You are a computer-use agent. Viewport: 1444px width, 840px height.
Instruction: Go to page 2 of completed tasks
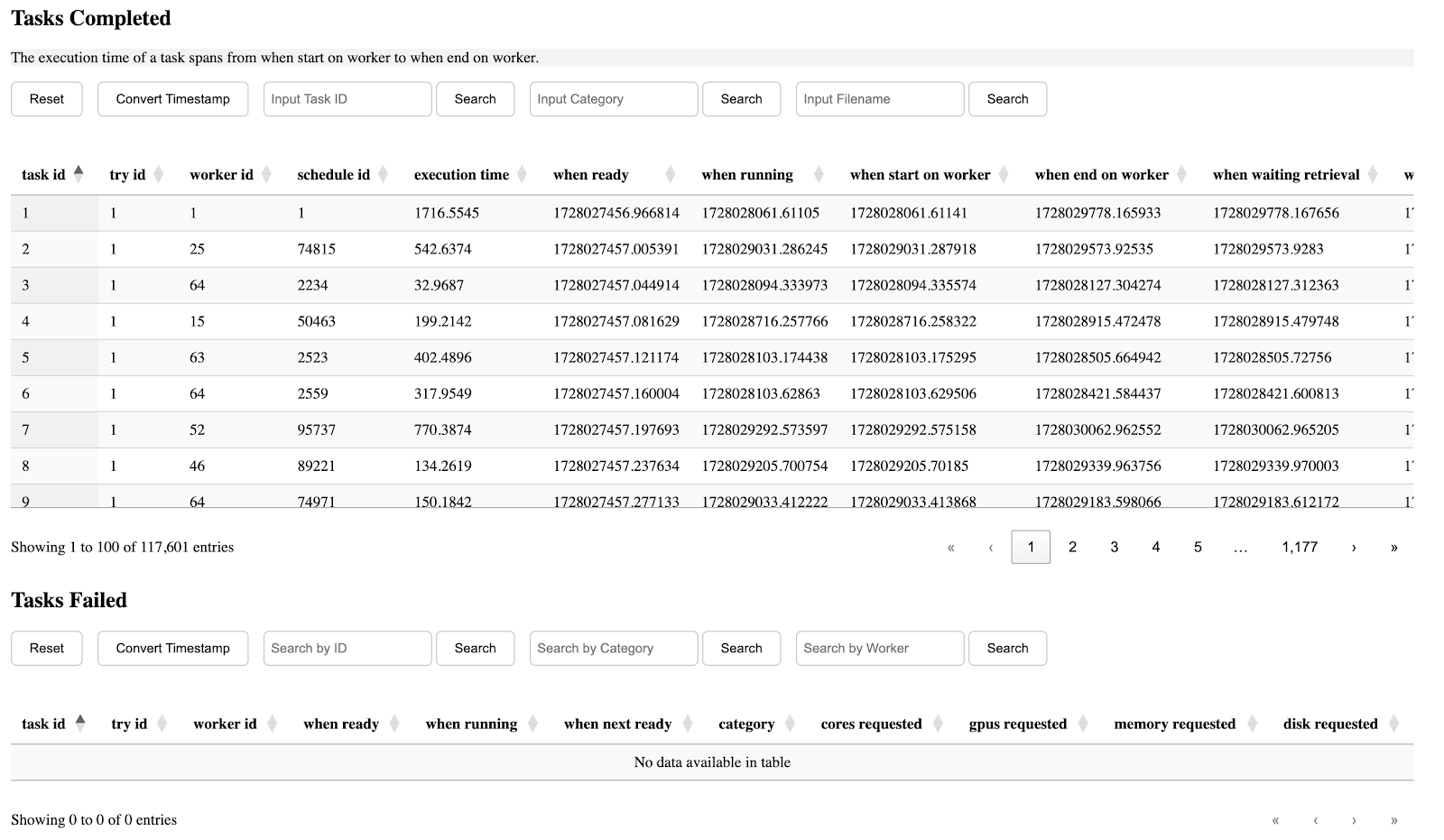(x=1072, y=547)
